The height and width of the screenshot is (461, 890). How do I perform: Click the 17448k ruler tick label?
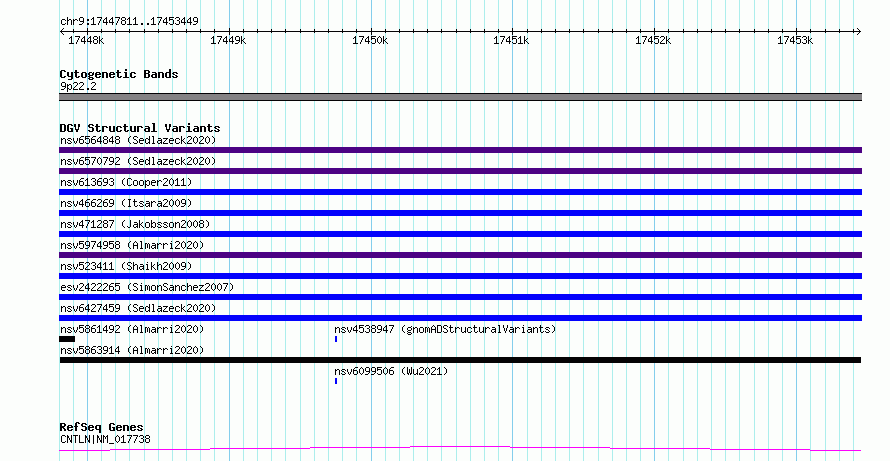(x=86, y=40)
